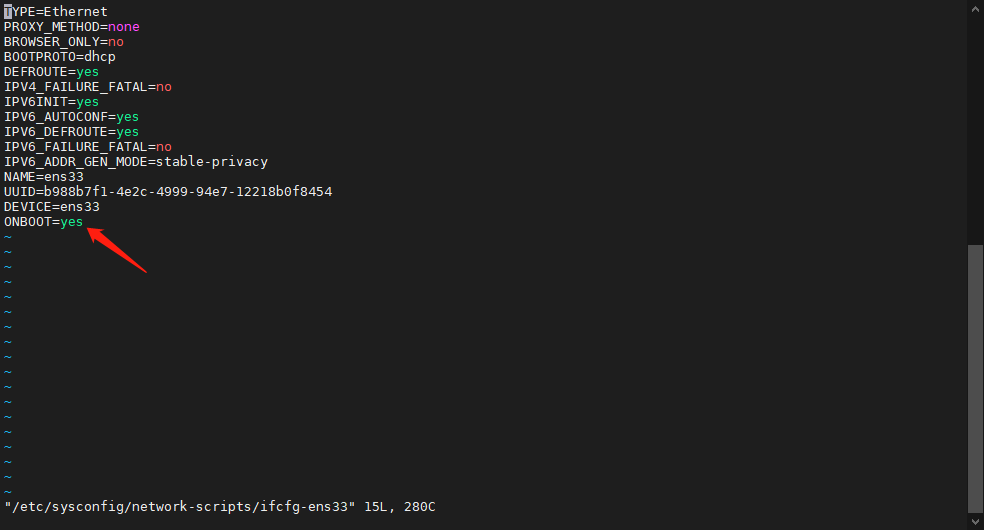Click the yes value of ONBOOT
The width and height of the screenshot is (984, 530).
tap(71, 221)
